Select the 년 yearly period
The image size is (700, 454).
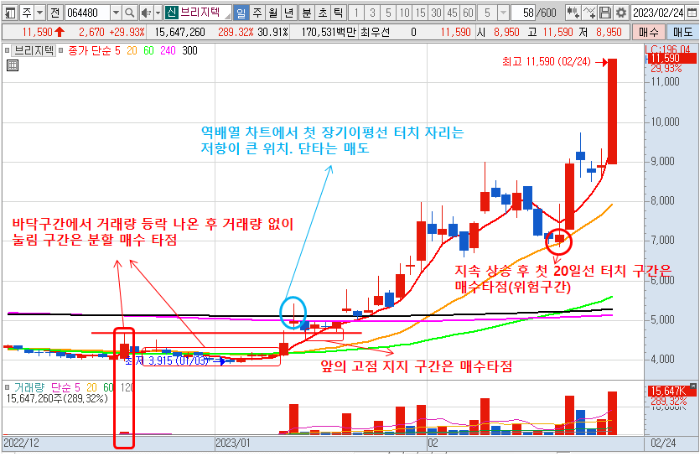tap(289, 12)
